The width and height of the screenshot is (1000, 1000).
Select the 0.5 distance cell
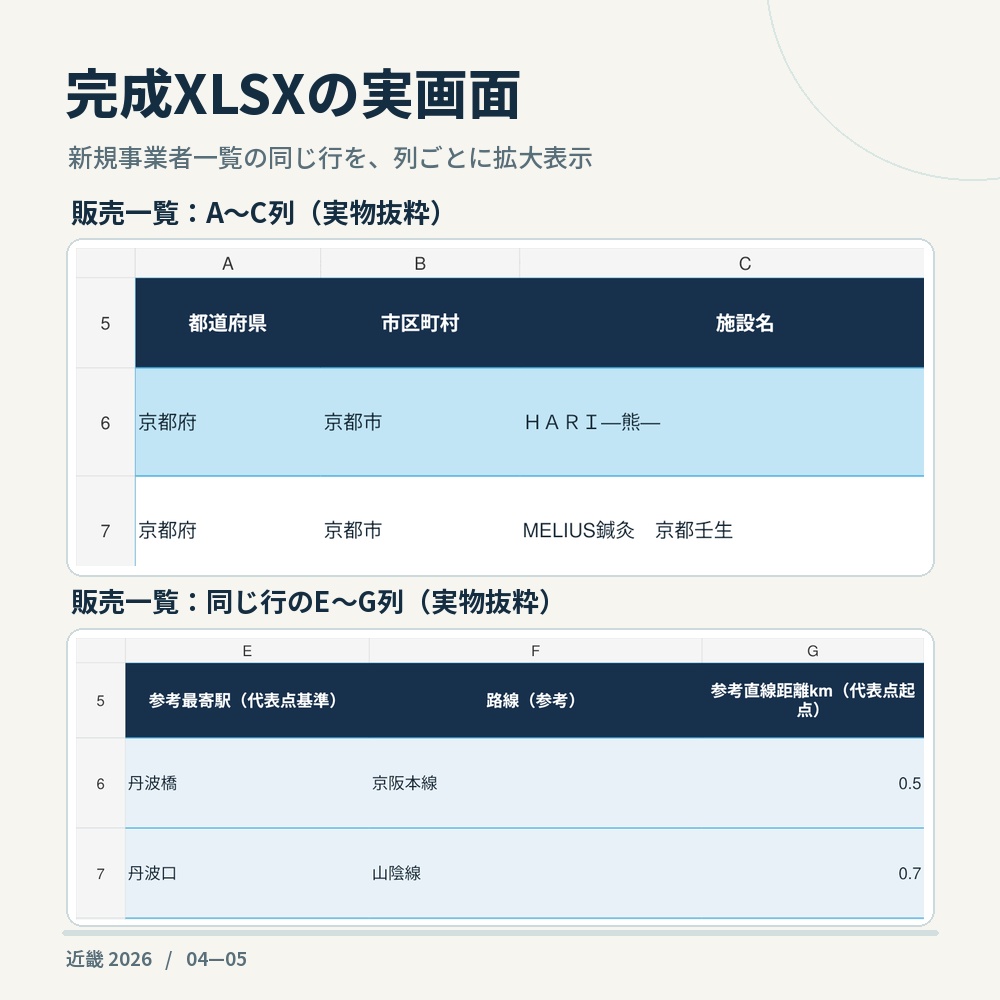[812, 783]
